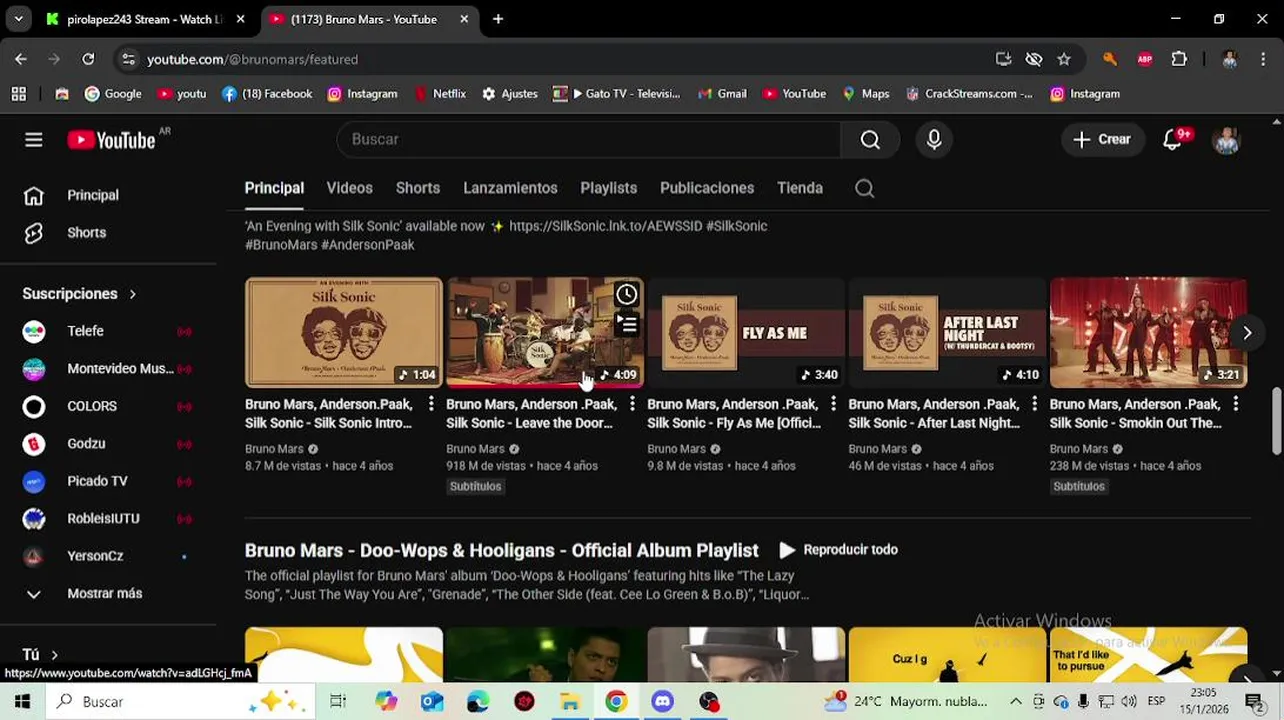1284x720 pixels.
Task: Switch to the Tienda tab
Action: click(x=800, y=188)
